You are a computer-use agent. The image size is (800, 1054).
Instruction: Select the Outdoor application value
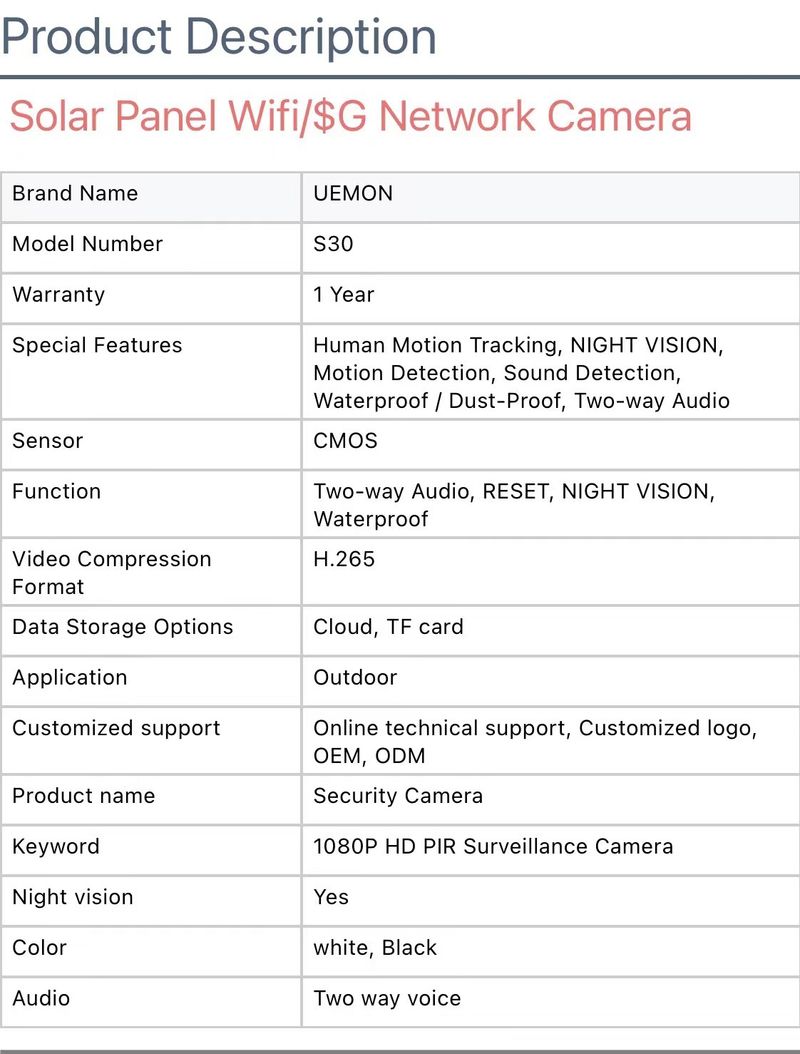point(355,678)
